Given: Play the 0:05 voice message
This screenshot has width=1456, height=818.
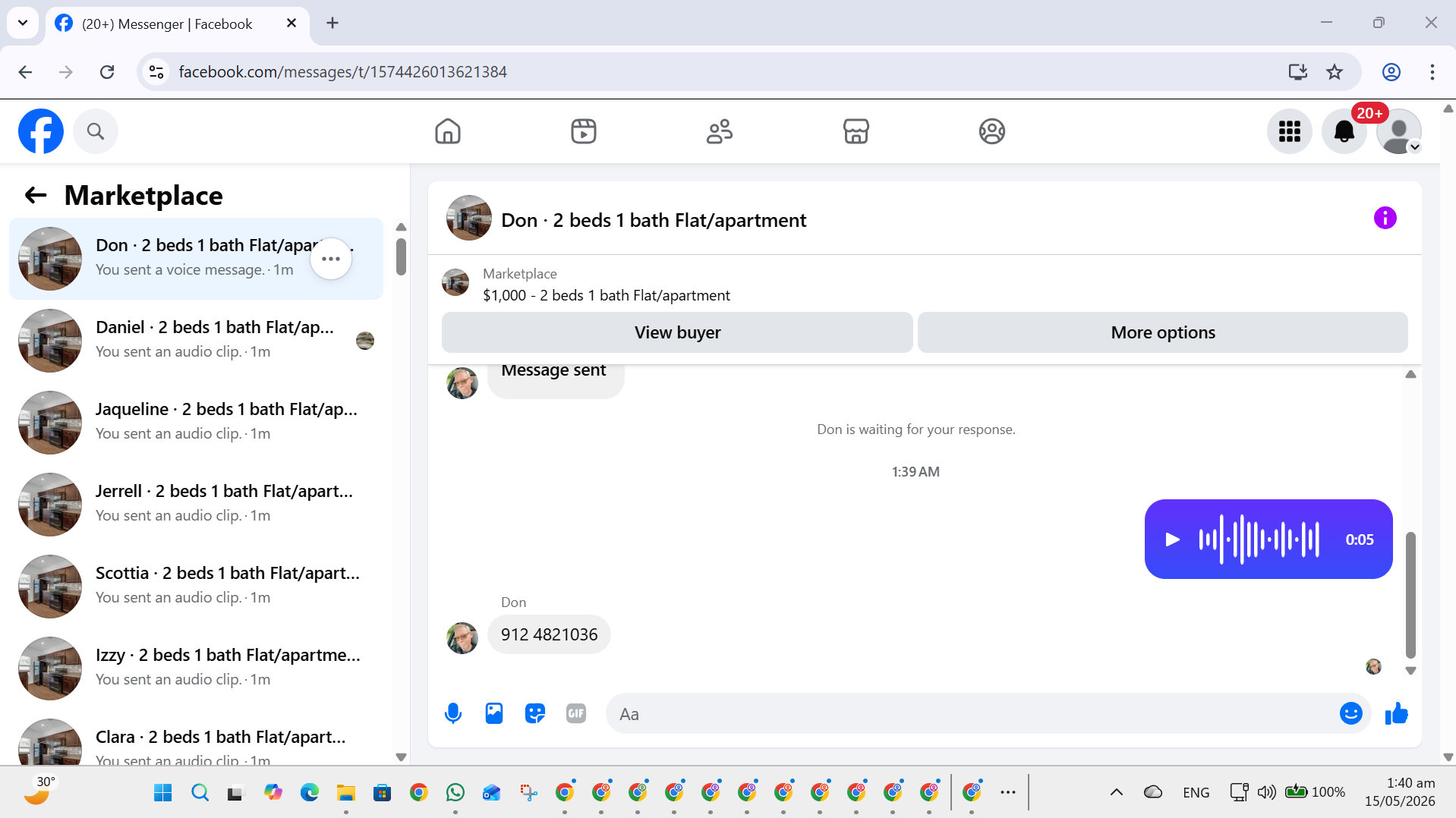Looking at the screenshot, I should coord(1172,540).
